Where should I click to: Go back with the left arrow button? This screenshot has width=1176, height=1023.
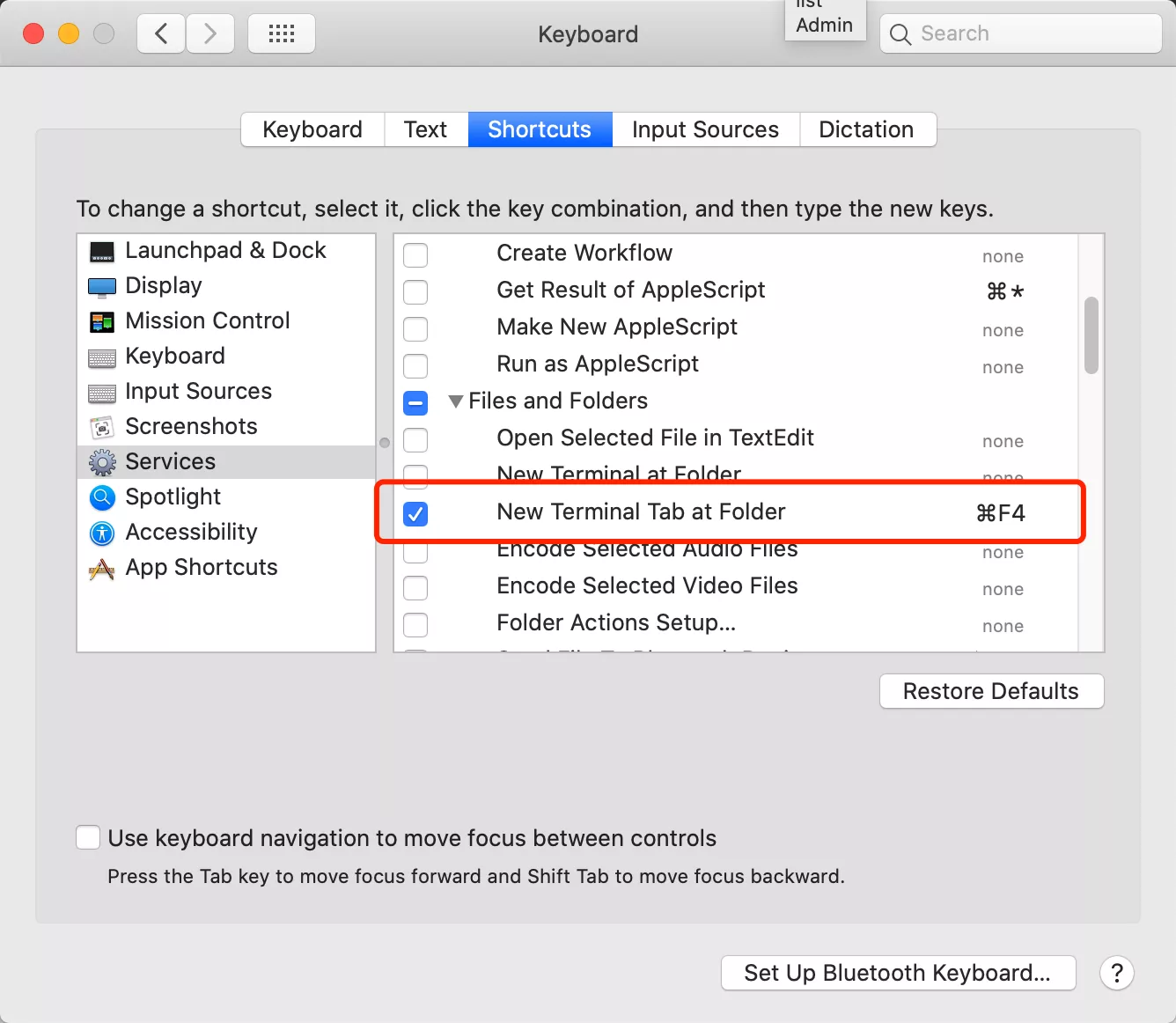161,34
